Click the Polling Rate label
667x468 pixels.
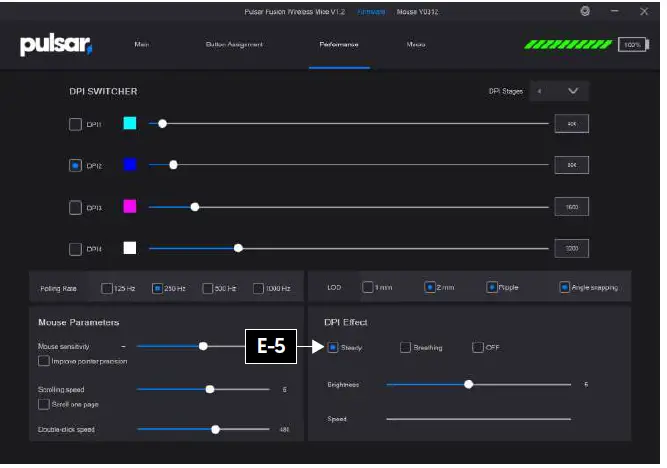pos(58,288)
